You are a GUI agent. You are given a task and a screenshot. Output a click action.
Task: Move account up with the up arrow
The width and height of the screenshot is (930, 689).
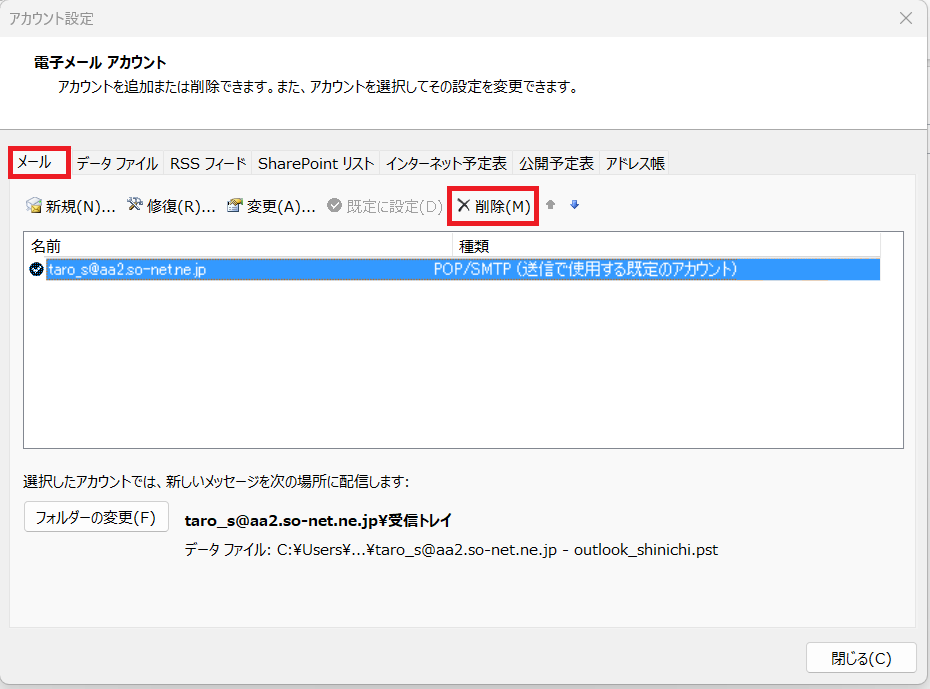click(x=550, y=206)
